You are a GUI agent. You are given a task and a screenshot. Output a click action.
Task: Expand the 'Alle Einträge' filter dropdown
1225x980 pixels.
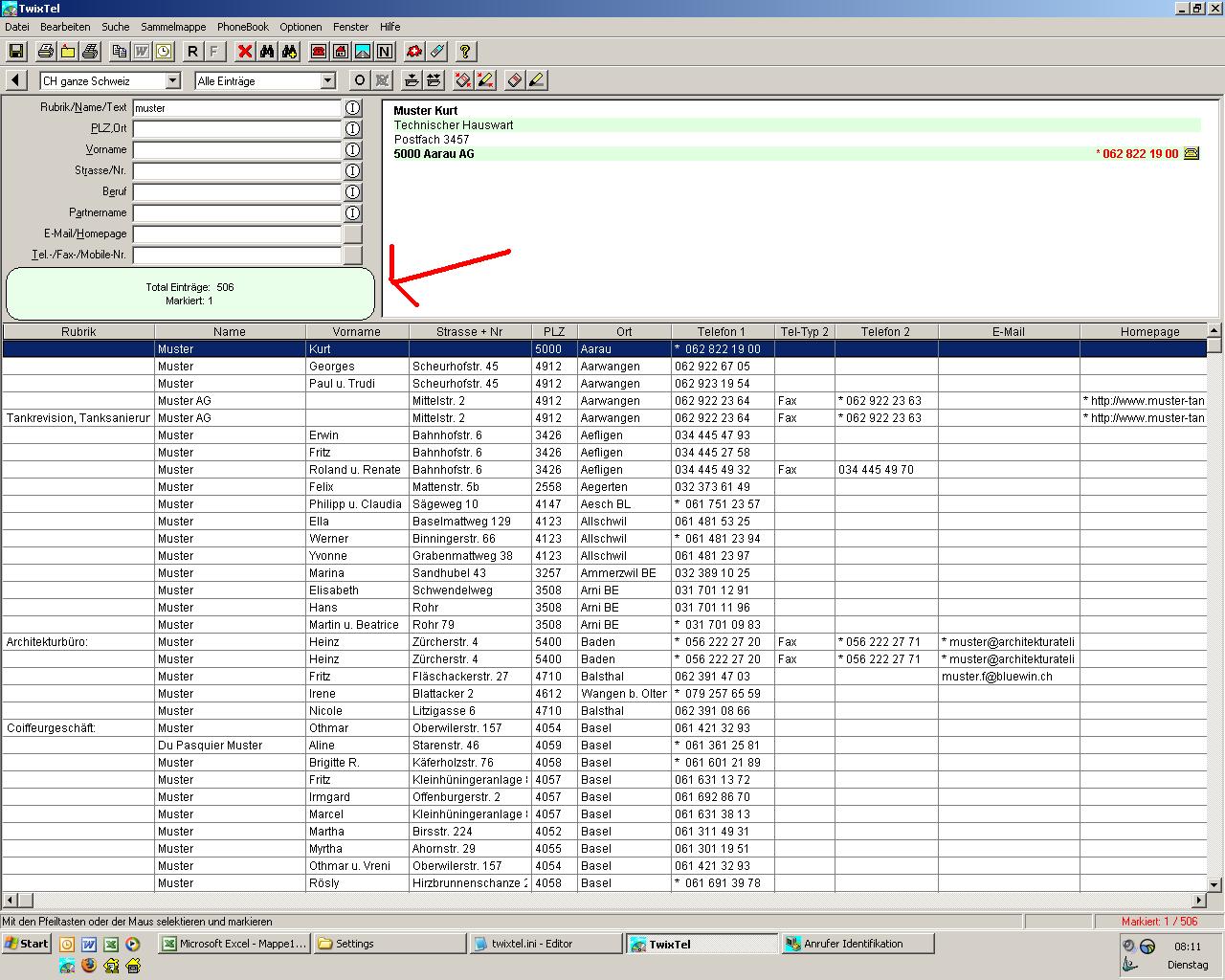(327, 81)
